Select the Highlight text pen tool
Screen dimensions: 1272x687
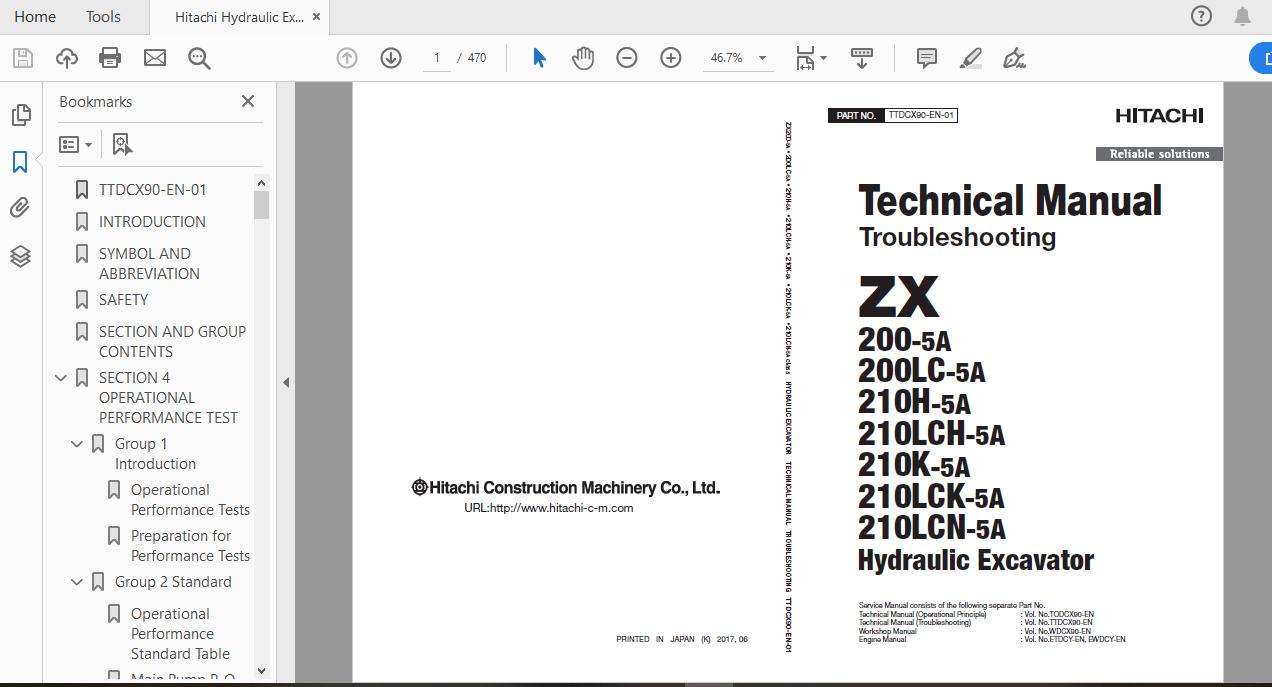click(x=970, y=58)
